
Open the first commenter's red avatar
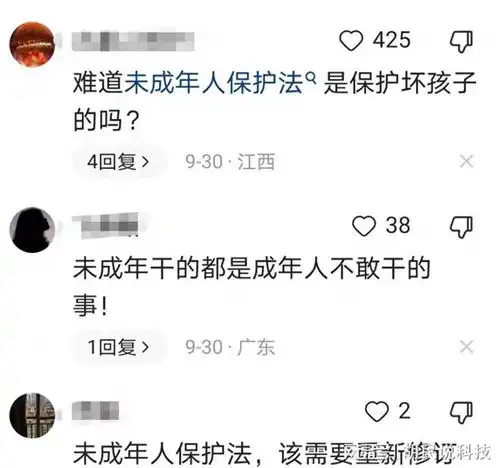[32, 44]
